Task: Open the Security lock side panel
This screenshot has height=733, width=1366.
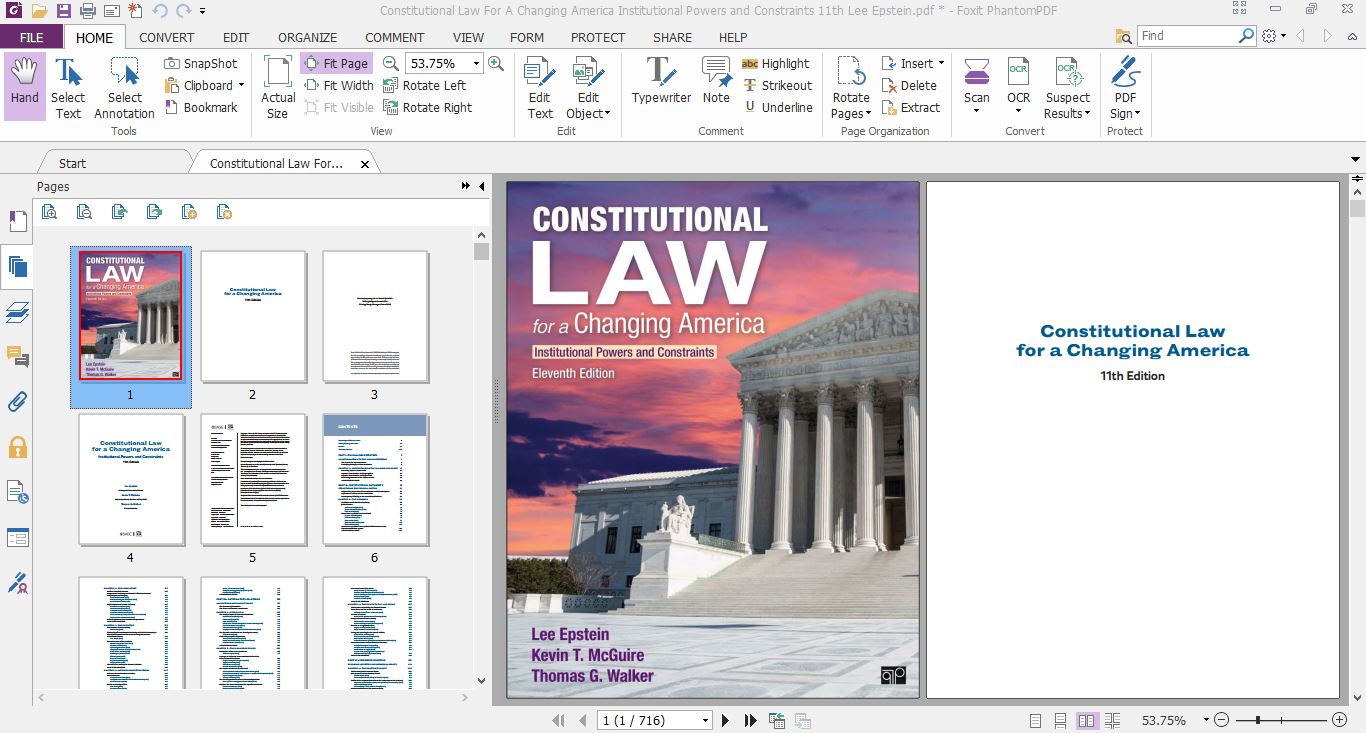Action: [x=17, y=447]
